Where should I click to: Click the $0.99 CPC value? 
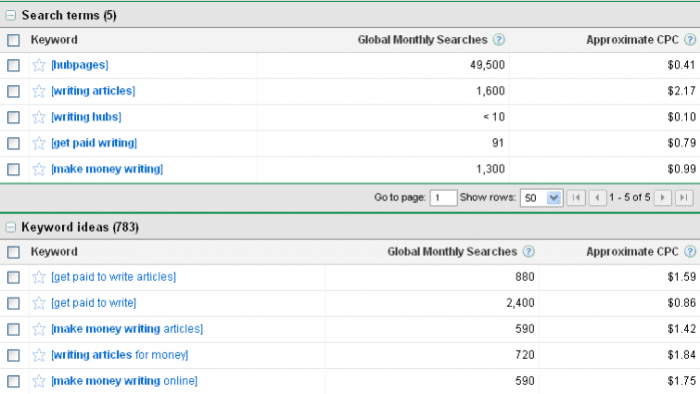tap(682, 169)
